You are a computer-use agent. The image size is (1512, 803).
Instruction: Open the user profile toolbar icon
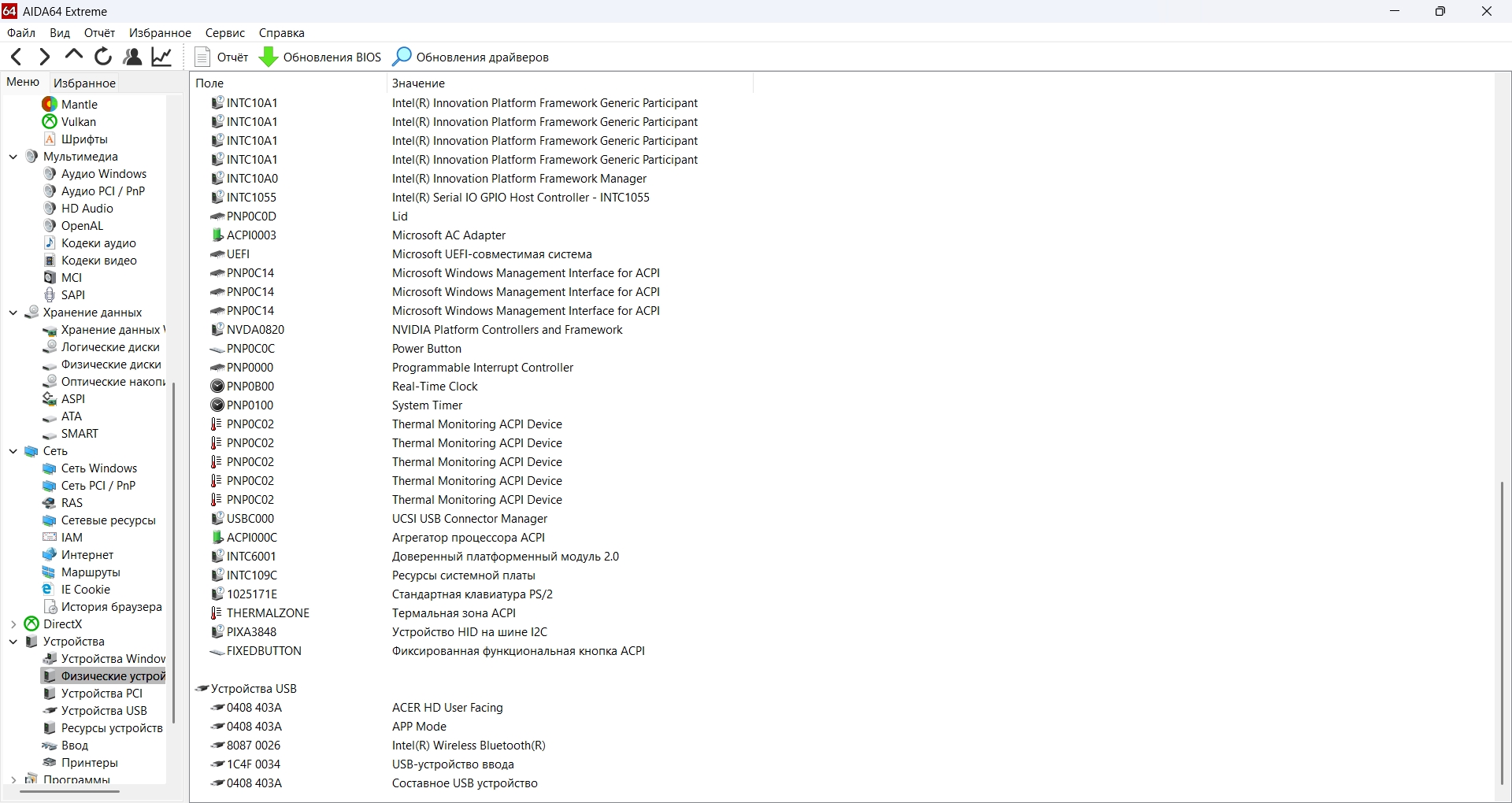click(132, 57)
